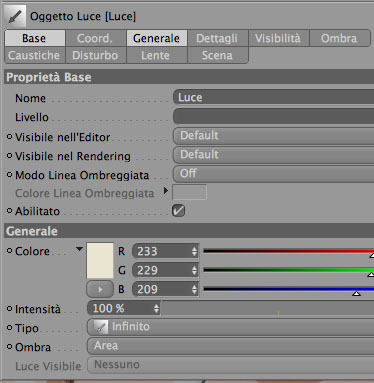Open the Dettagli tab
This screenshot has height=383, width=374.
click(218, 38)
